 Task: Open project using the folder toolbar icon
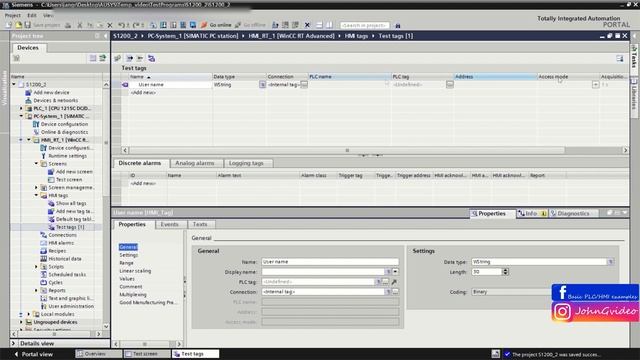(18, 25)
